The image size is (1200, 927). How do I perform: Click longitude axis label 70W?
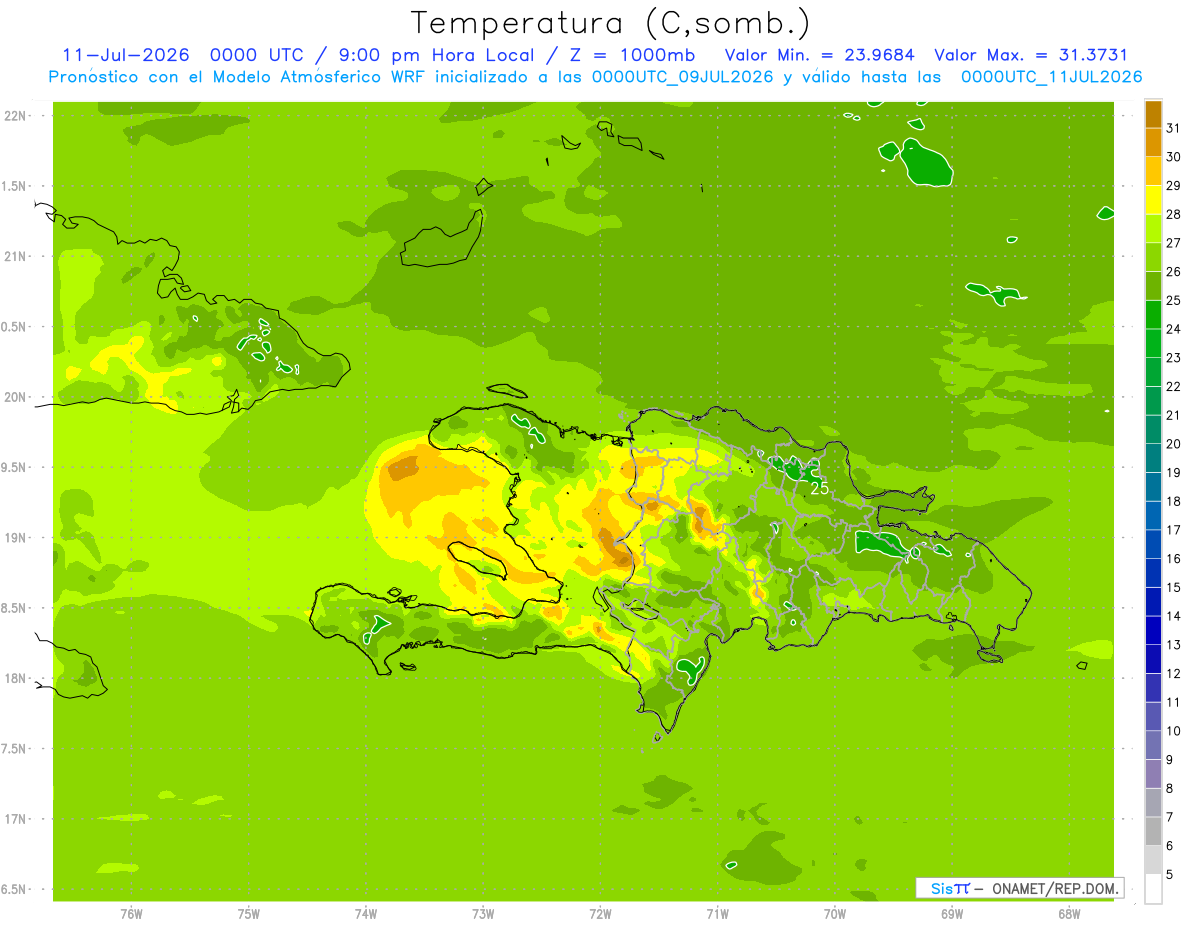[835, 914]
